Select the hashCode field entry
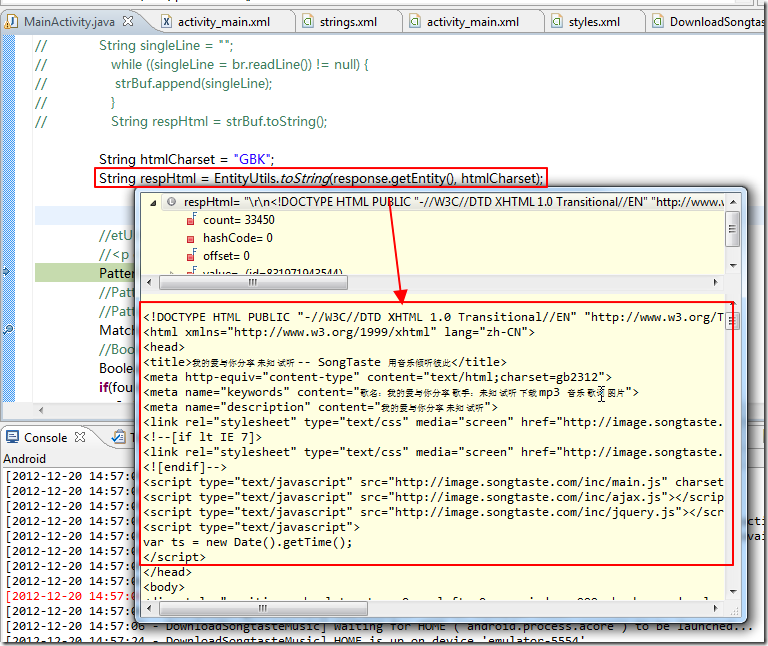This screenshot has height=646, width=768. pos(237,238)
